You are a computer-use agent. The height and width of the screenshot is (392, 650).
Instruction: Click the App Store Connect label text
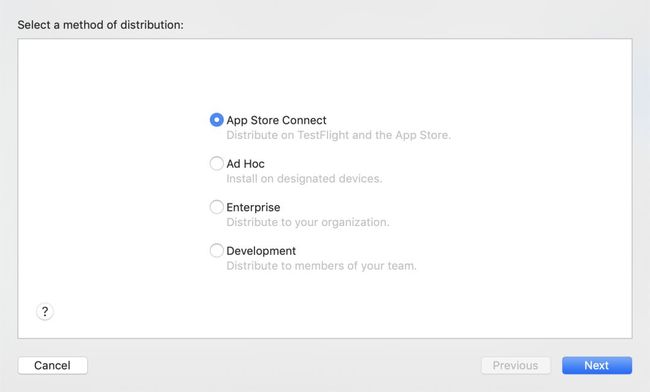point(276,120)
